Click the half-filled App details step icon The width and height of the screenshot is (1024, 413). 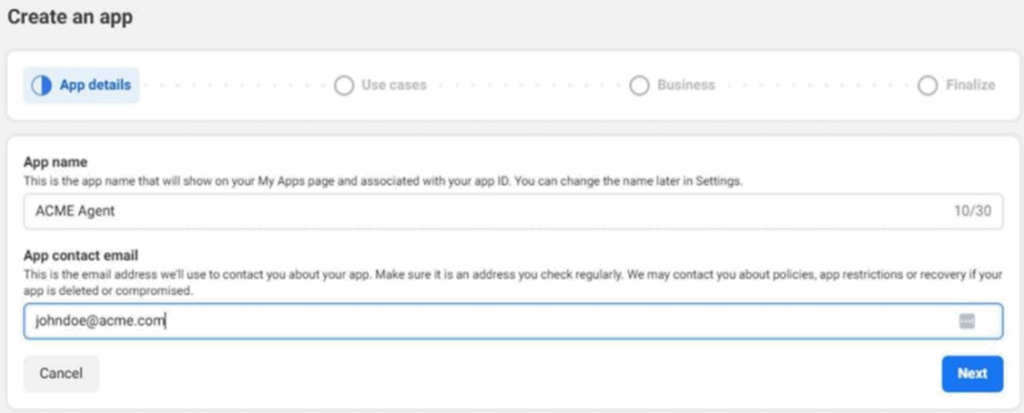click(41, 86)
